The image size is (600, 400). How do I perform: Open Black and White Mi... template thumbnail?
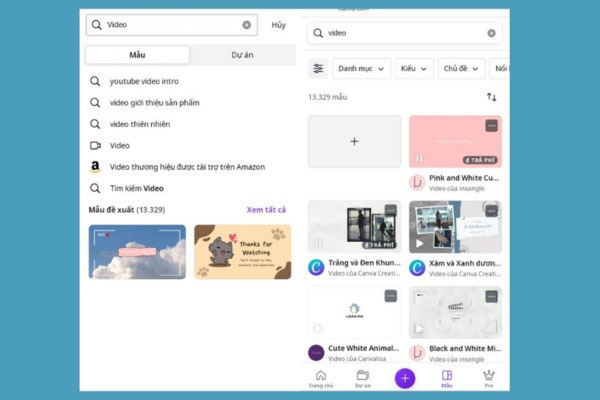click(x=455, y=312)
